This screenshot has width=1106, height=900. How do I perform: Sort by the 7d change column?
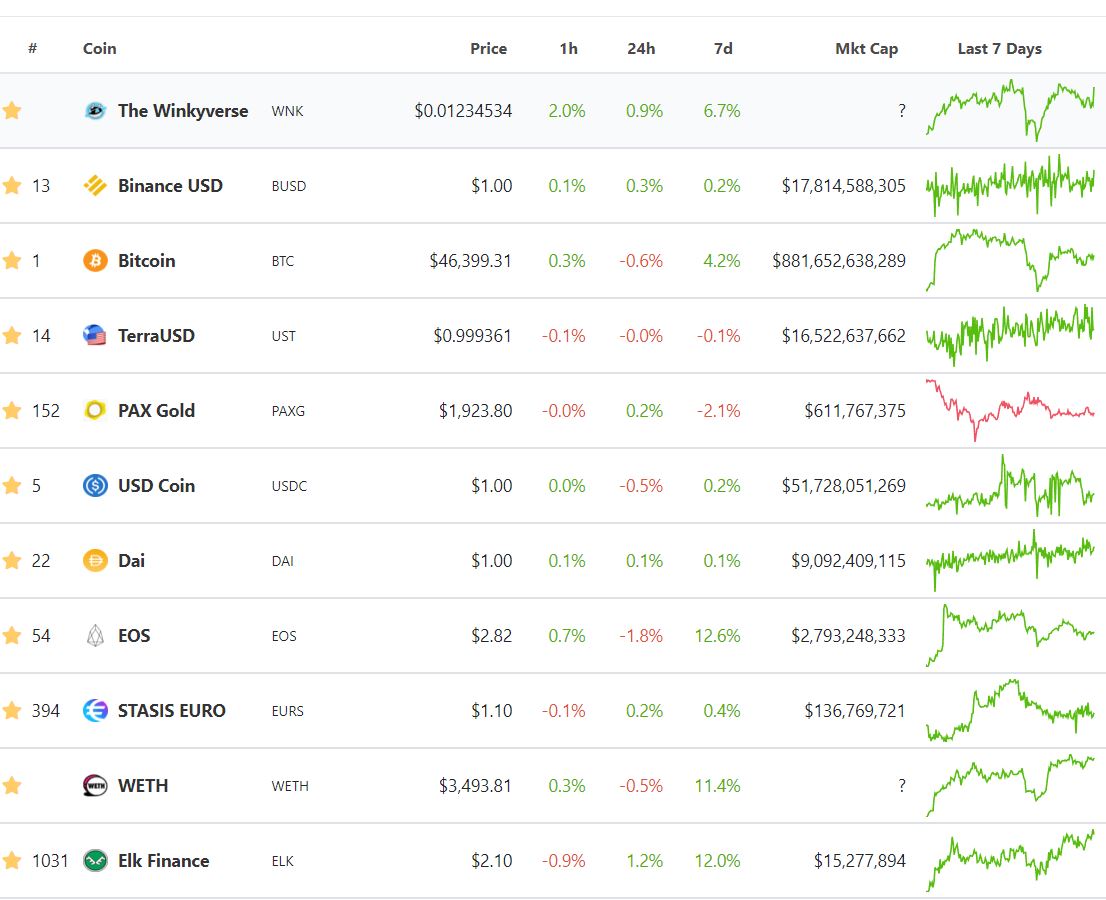(x=723, y=49)
